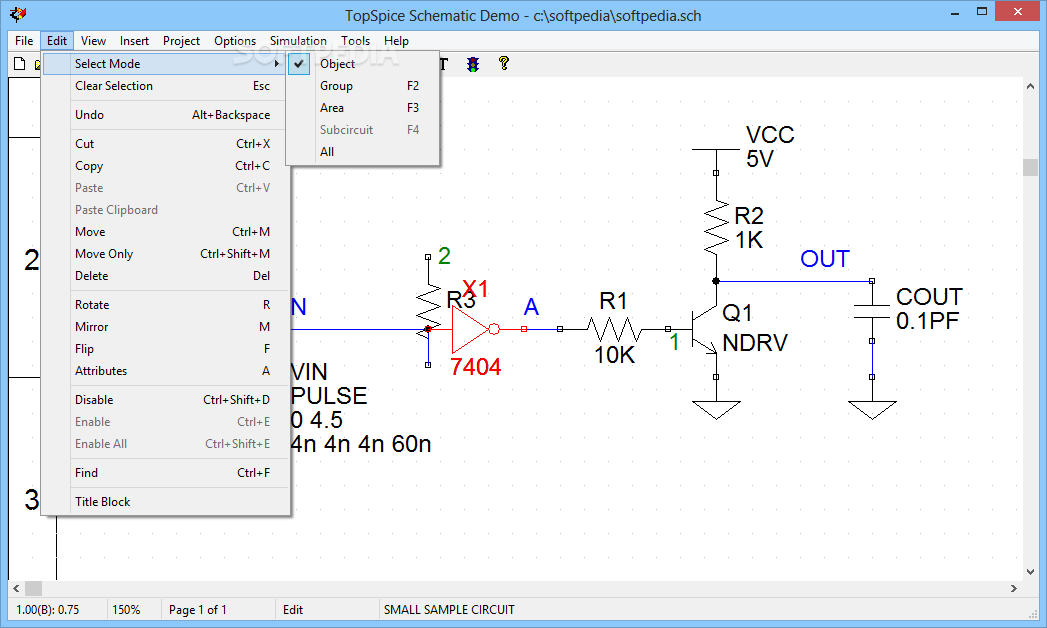Click the horizontal scrollbar thumb

[33, 589]
